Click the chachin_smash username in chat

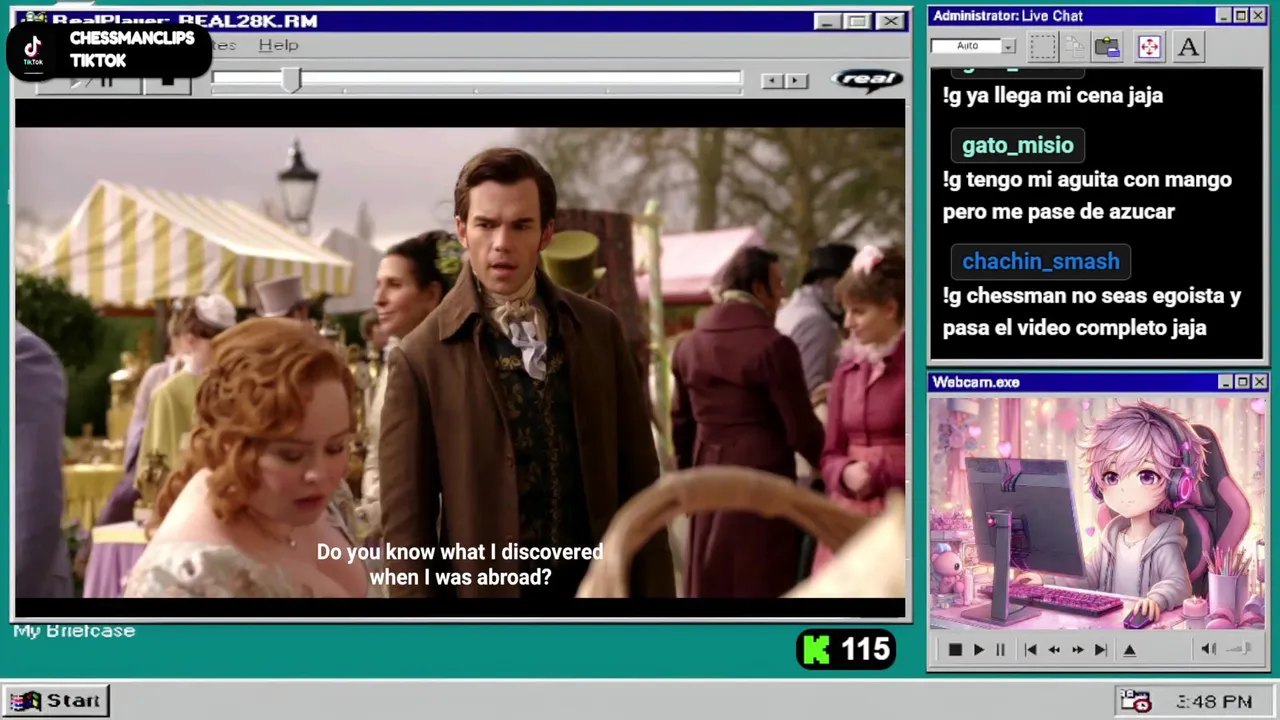point(1040,262)
